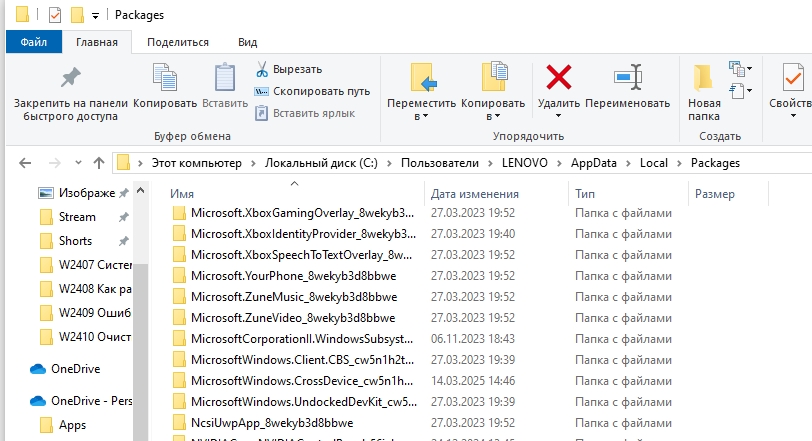Click the sidebar scroll-up arrow

click(x=140, y=190)
